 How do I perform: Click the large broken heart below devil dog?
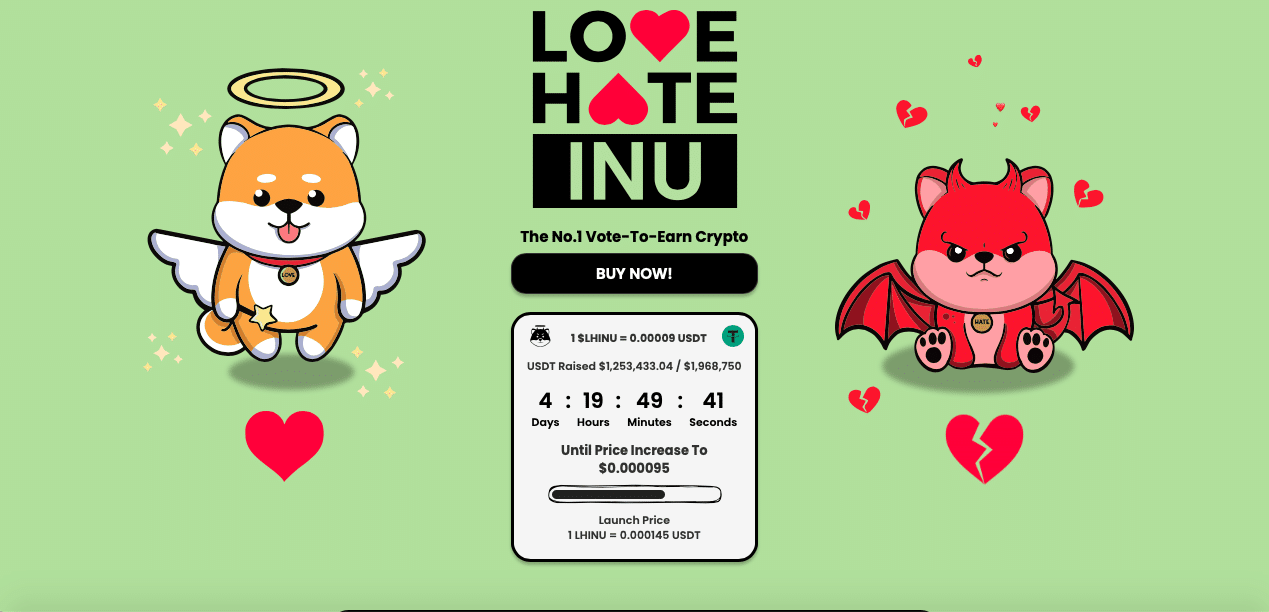[984, 449]
